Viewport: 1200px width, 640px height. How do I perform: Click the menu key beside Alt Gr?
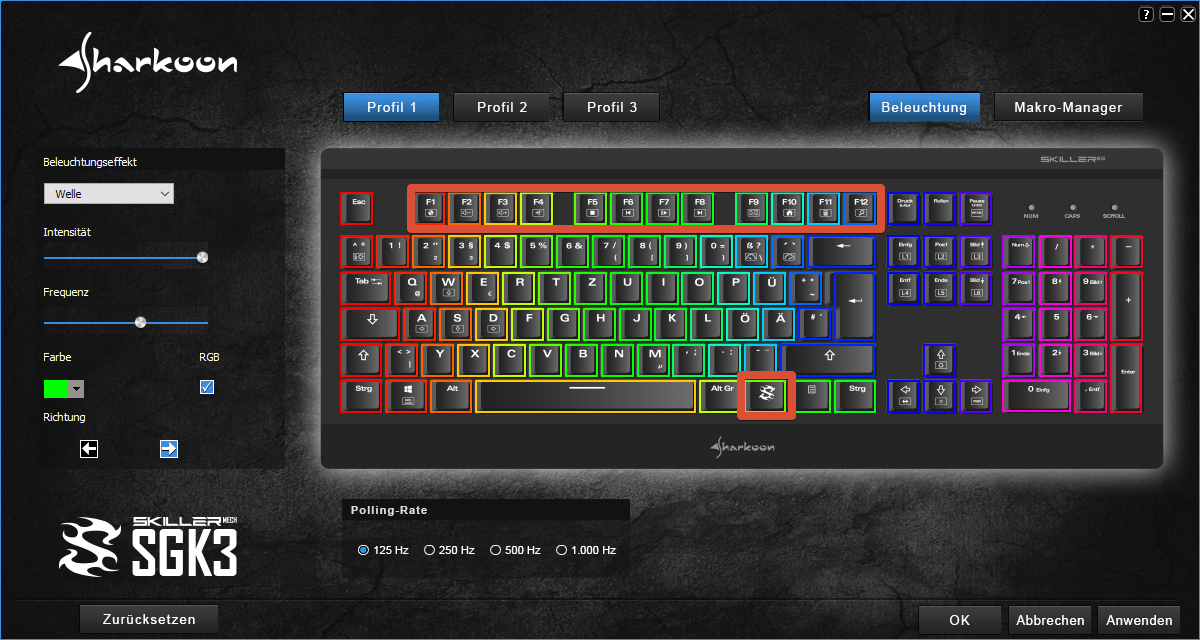tap(812, 395)
